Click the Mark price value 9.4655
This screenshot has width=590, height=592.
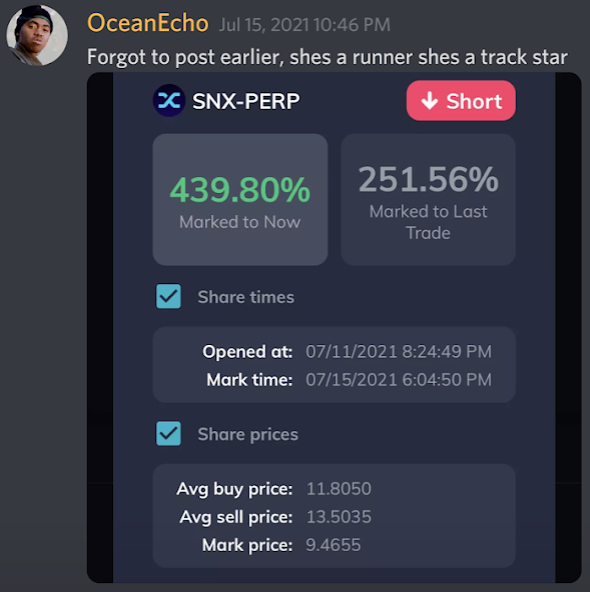pyautogui.click(x=333, y=545)
